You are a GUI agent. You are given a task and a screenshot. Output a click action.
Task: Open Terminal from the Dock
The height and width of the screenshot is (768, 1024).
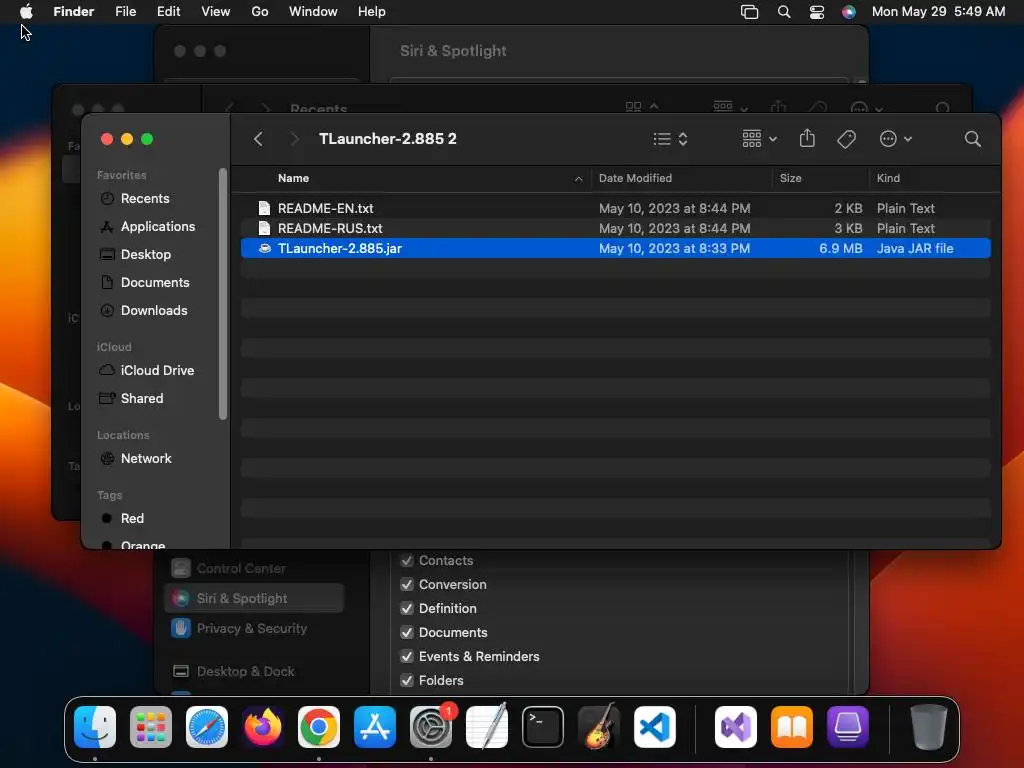543,727
